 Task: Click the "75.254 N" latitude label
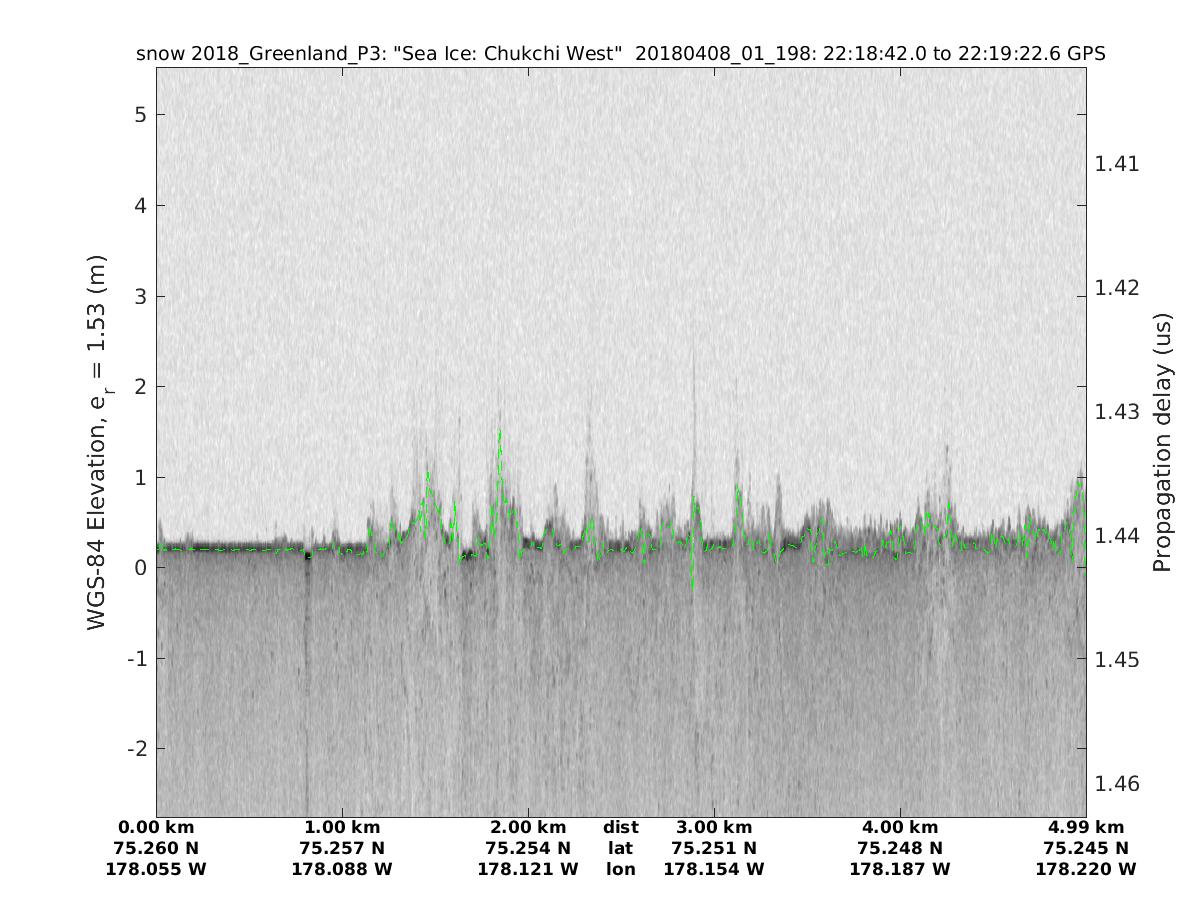[x=528, y=849]
